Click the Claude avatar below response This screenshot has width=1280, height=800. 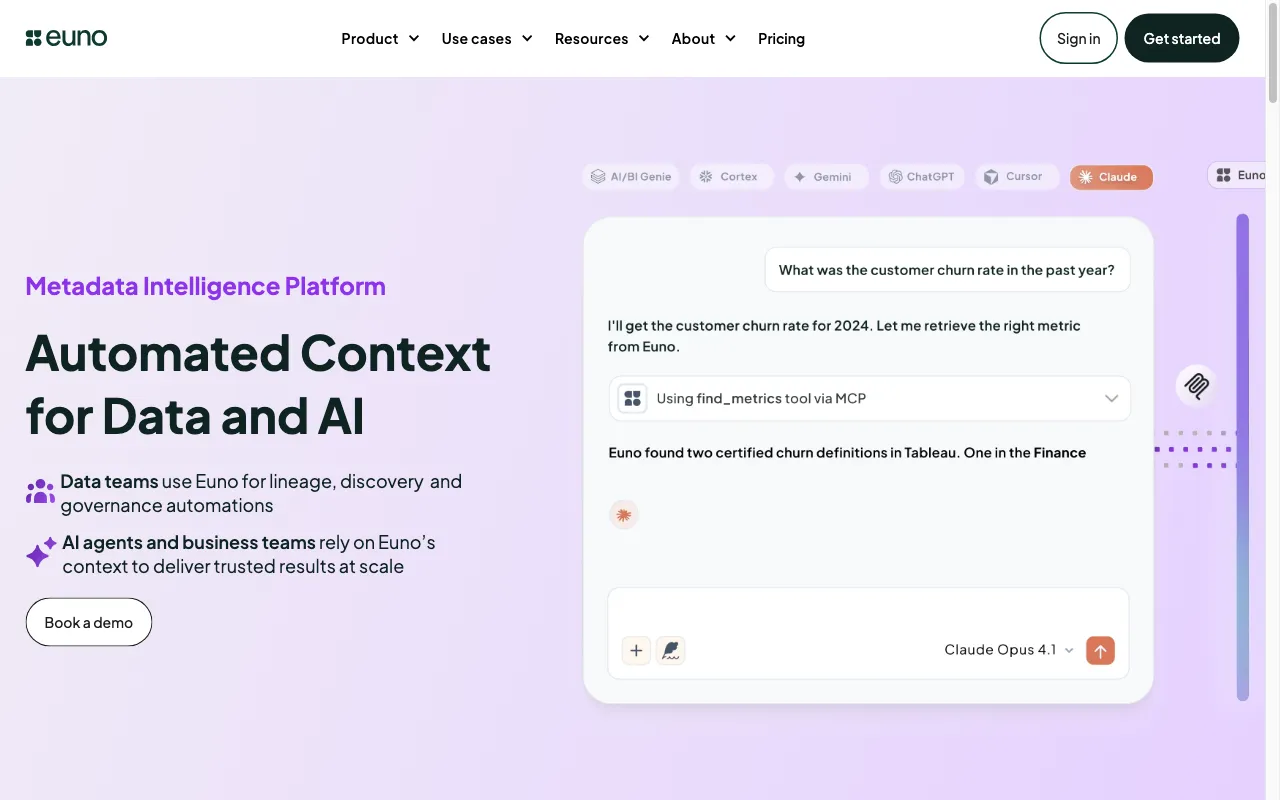click(624, 515)
